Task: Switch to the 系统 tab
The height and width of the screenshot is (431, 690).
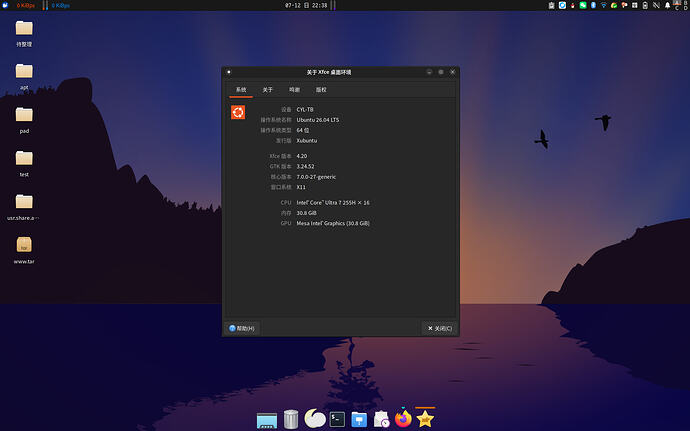Action: click(x=241, y=90)
